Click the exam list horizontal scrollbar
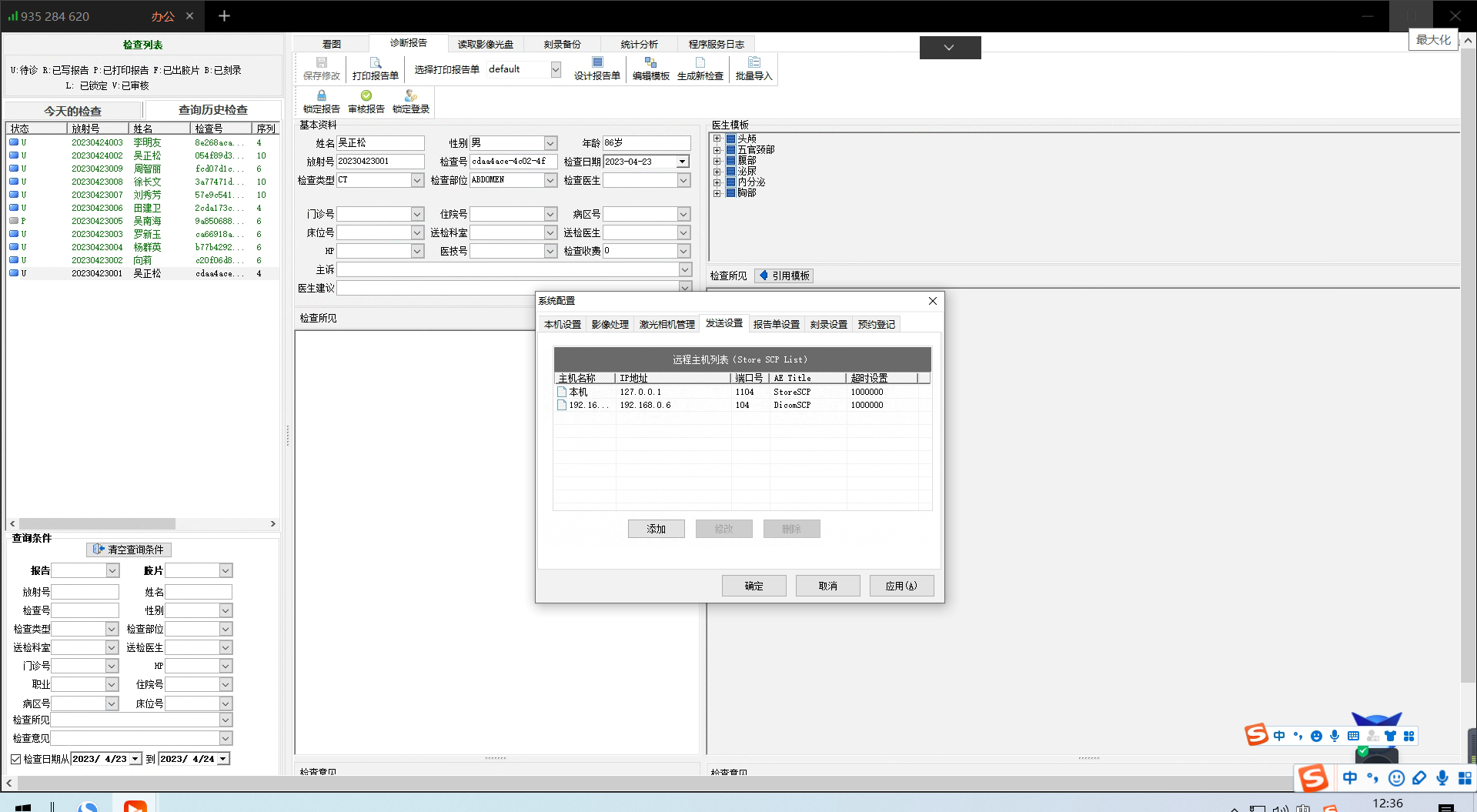This screenshot has width=1477, height=812. coord(97,523)
